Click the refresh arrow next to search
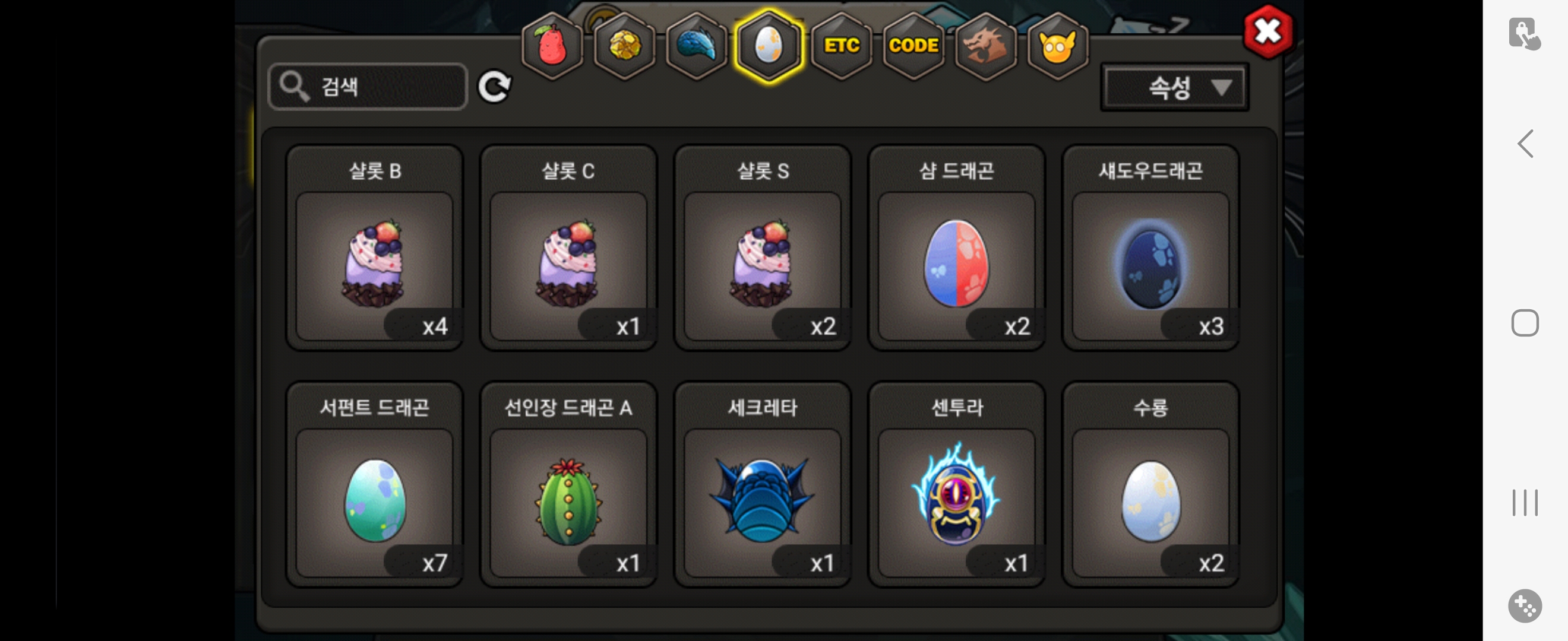Viewport: 1568px width, 641px height. [494, 87]
